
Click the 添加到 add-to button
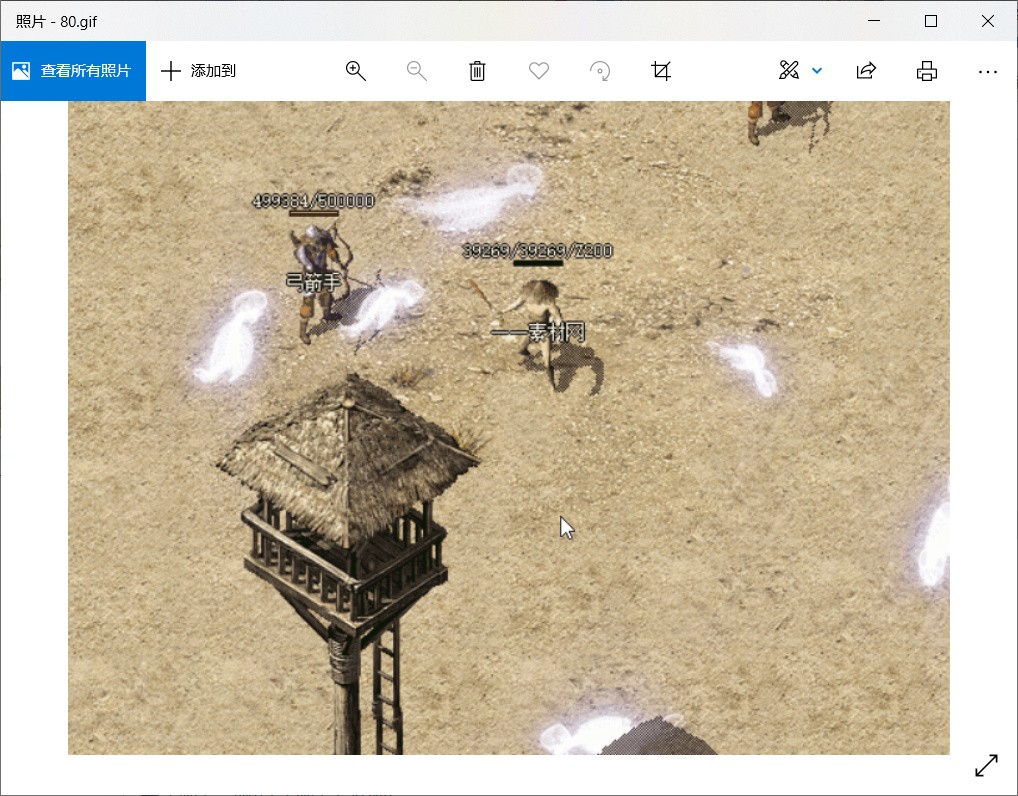[198, 71]
